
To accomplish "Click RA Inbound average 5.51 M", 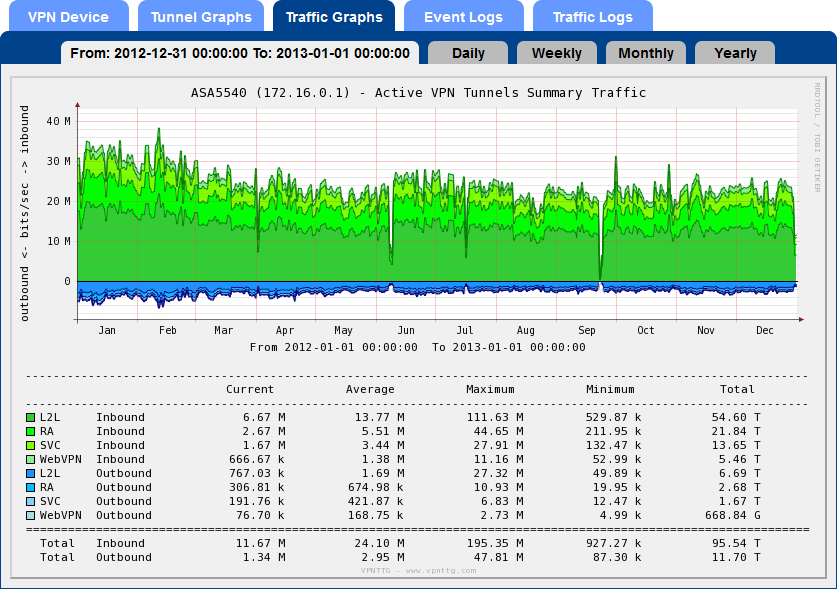I will point(380,431).
